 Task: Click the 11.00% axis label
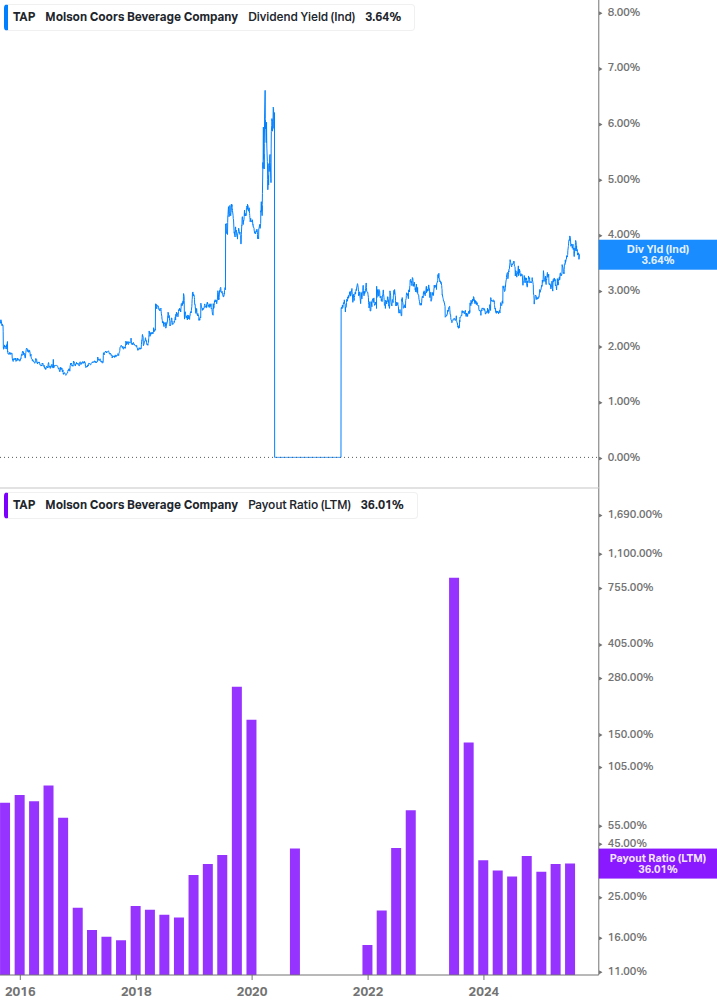627,971
